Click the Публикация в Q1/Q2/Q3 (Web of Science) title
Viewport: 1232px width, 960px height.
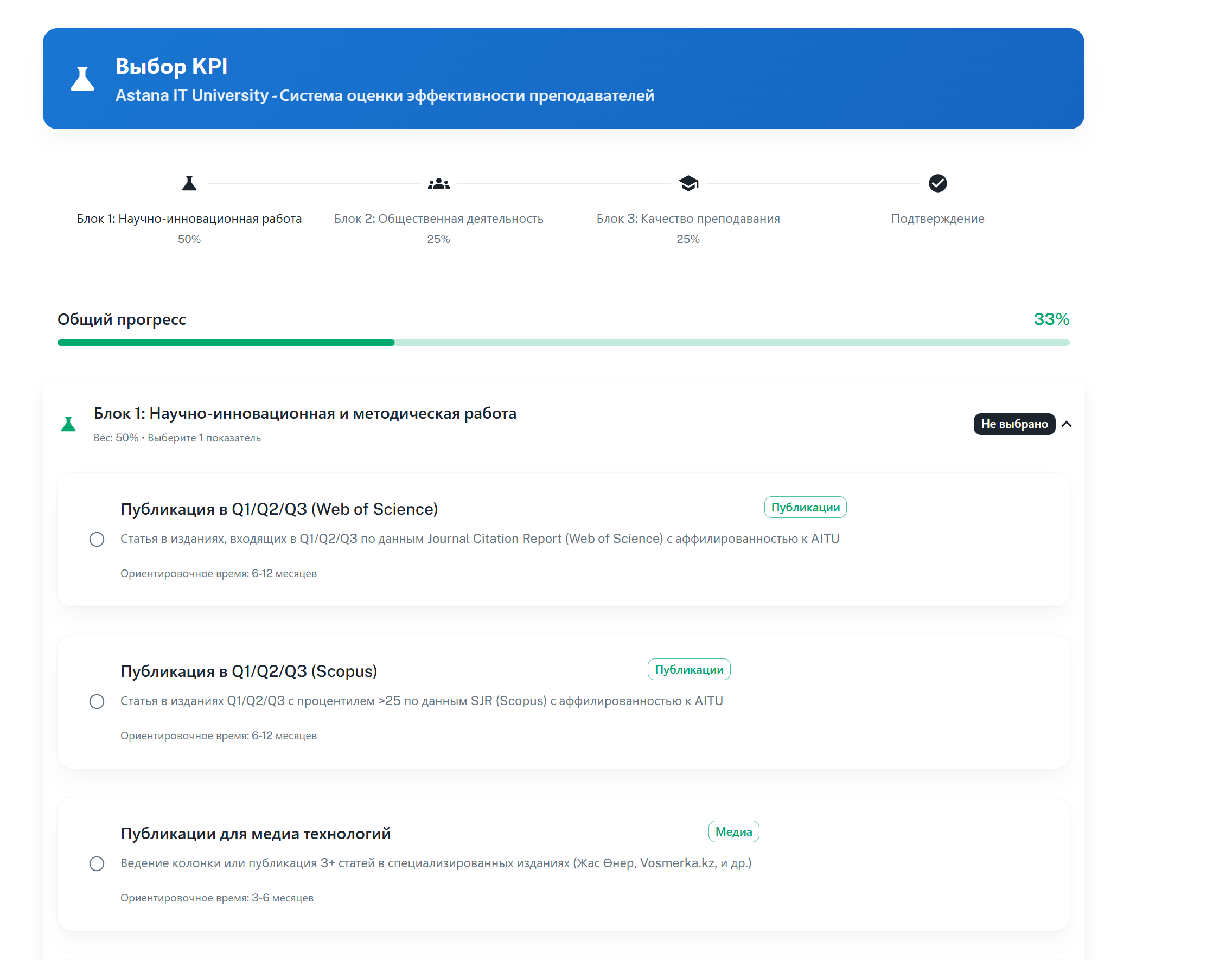coord(279,509)
